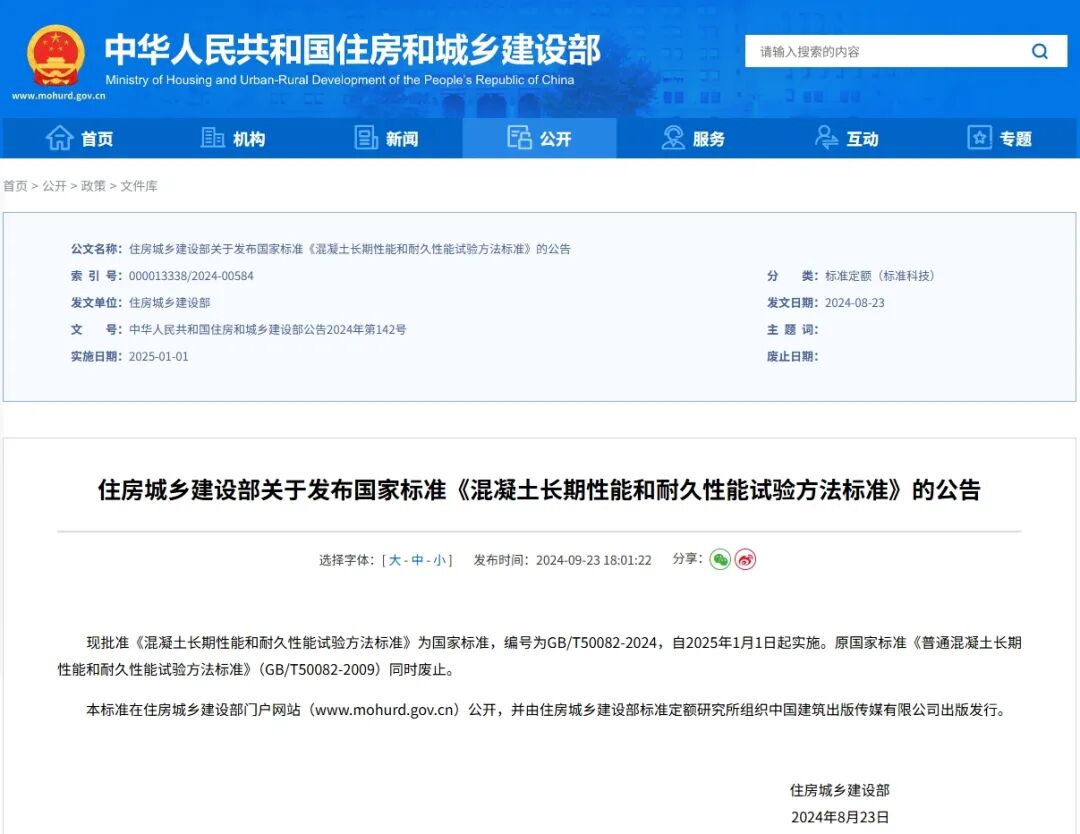
Task: Set font size to 中
Action: pos(417,560)
